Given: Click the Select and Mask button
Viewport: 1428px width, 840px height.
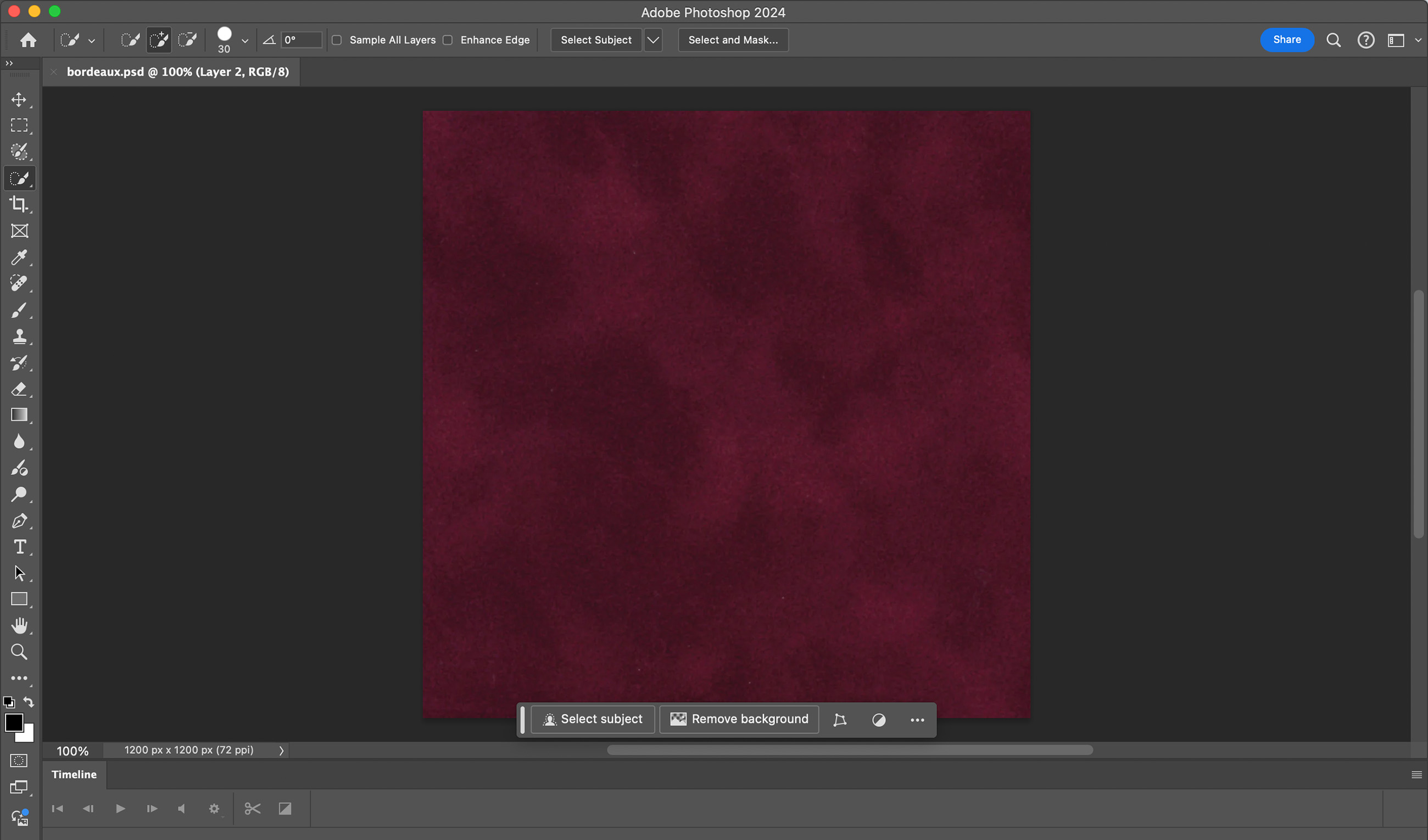Looking at the screenshot, I should [733, 40].
